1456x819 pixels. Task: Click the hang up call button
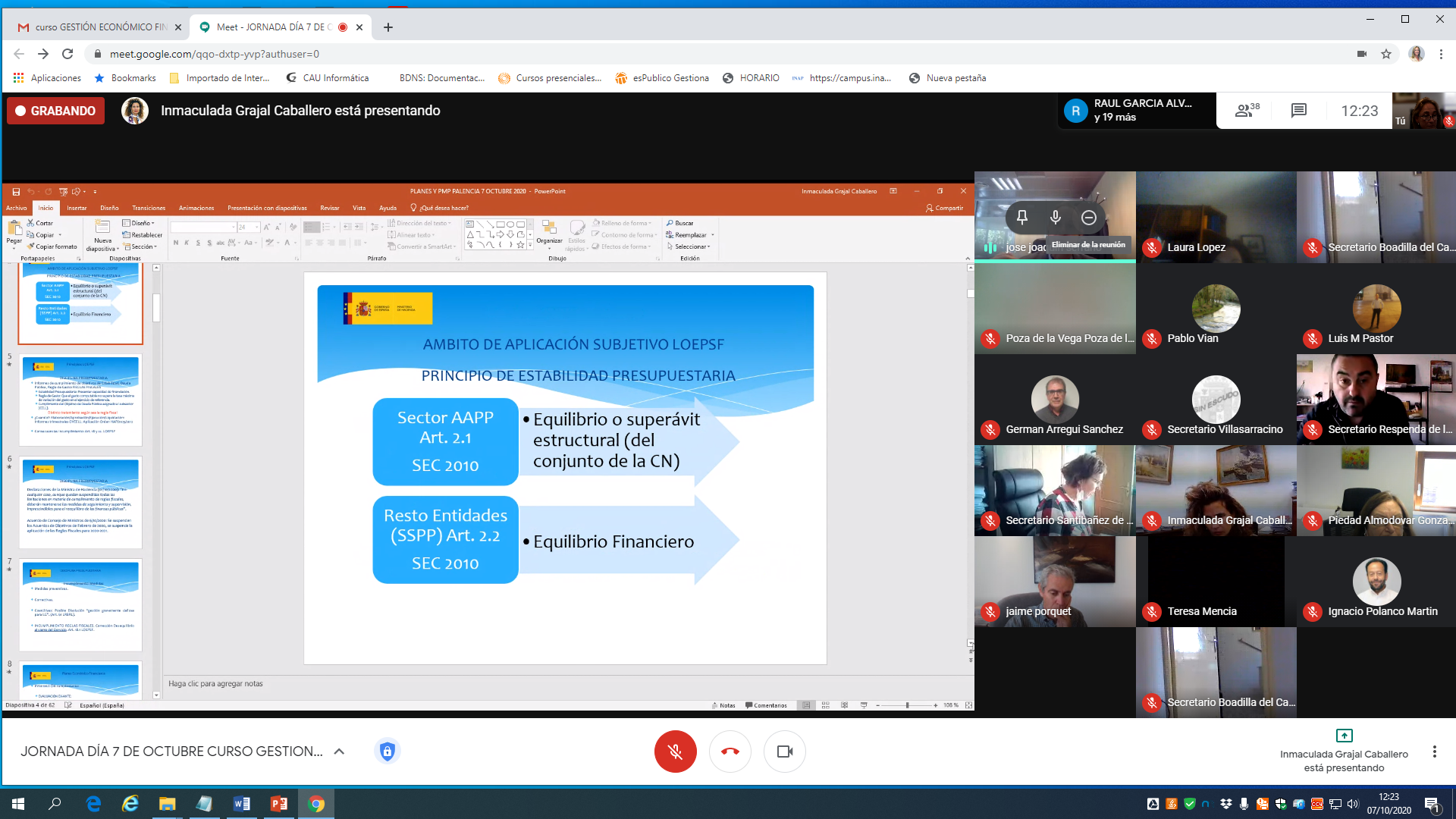(x=730, y=752)
